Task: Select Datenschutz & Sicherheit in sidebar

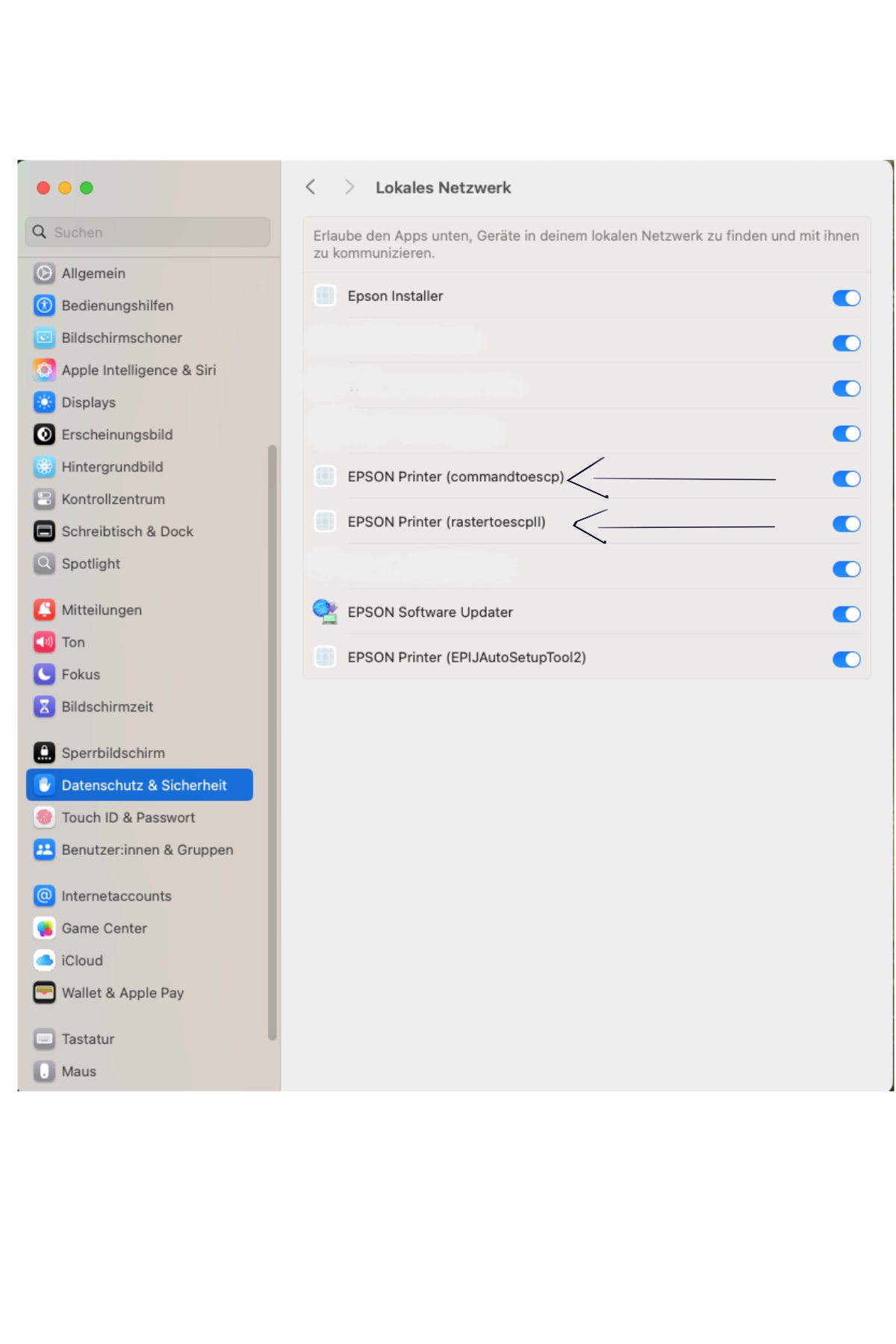Action: pos(140,785)
